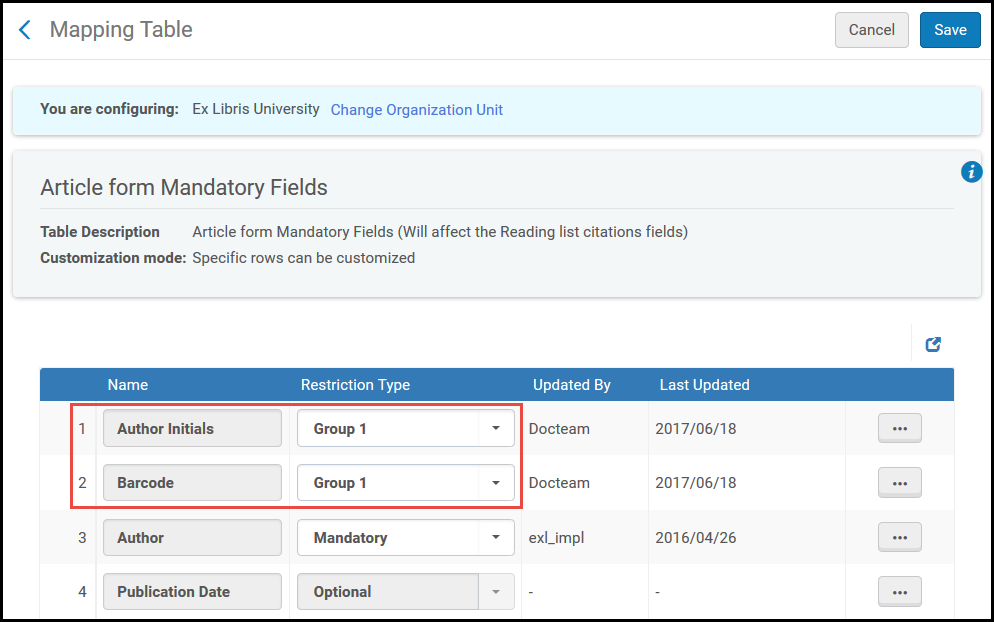Select the Docteam cell in Barcode row
The width and height of the screenshot is (994, 622).
[x=559, y=483]
